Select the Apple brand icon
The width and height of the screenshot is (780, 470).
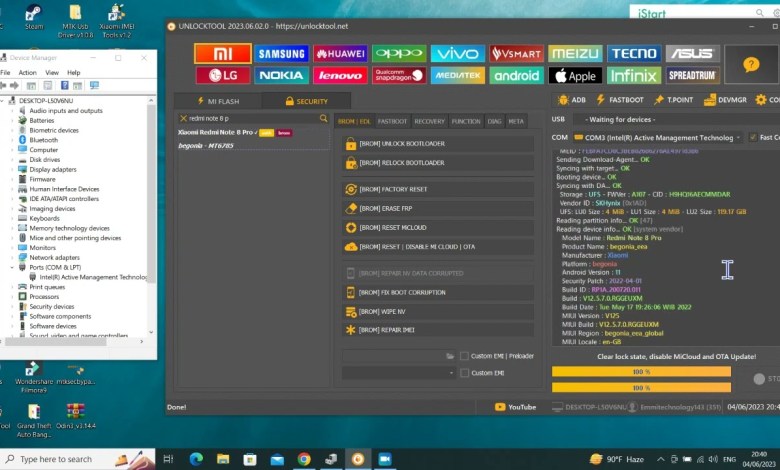click(x=575, y=76)
